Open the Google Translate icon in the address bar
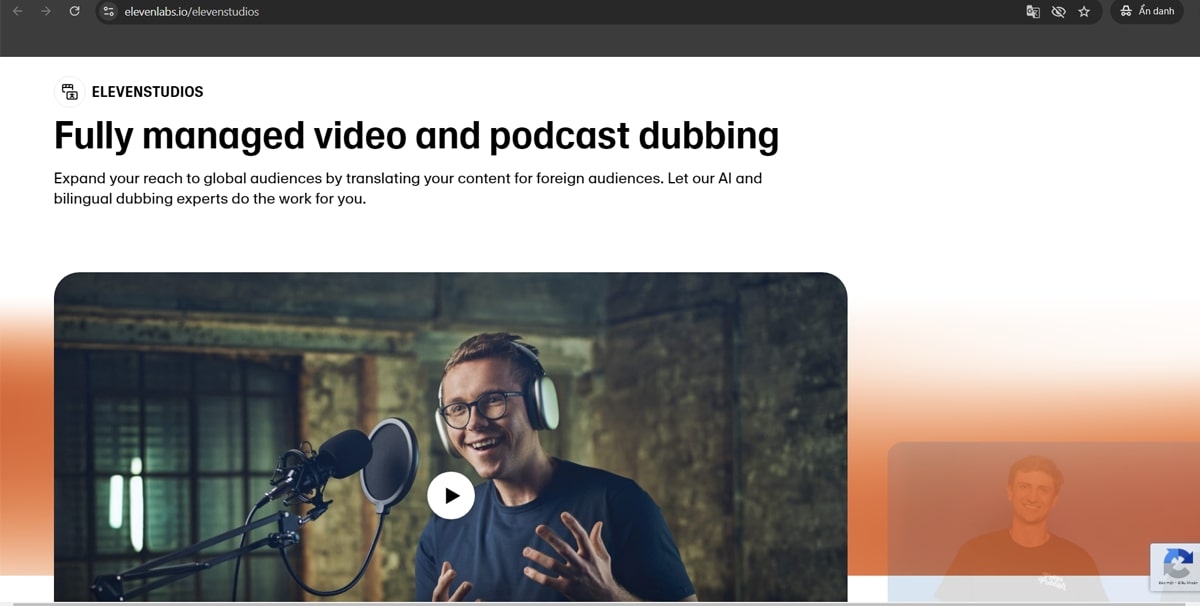Viewport: 1200px width, 606px height. (1033, 11)
